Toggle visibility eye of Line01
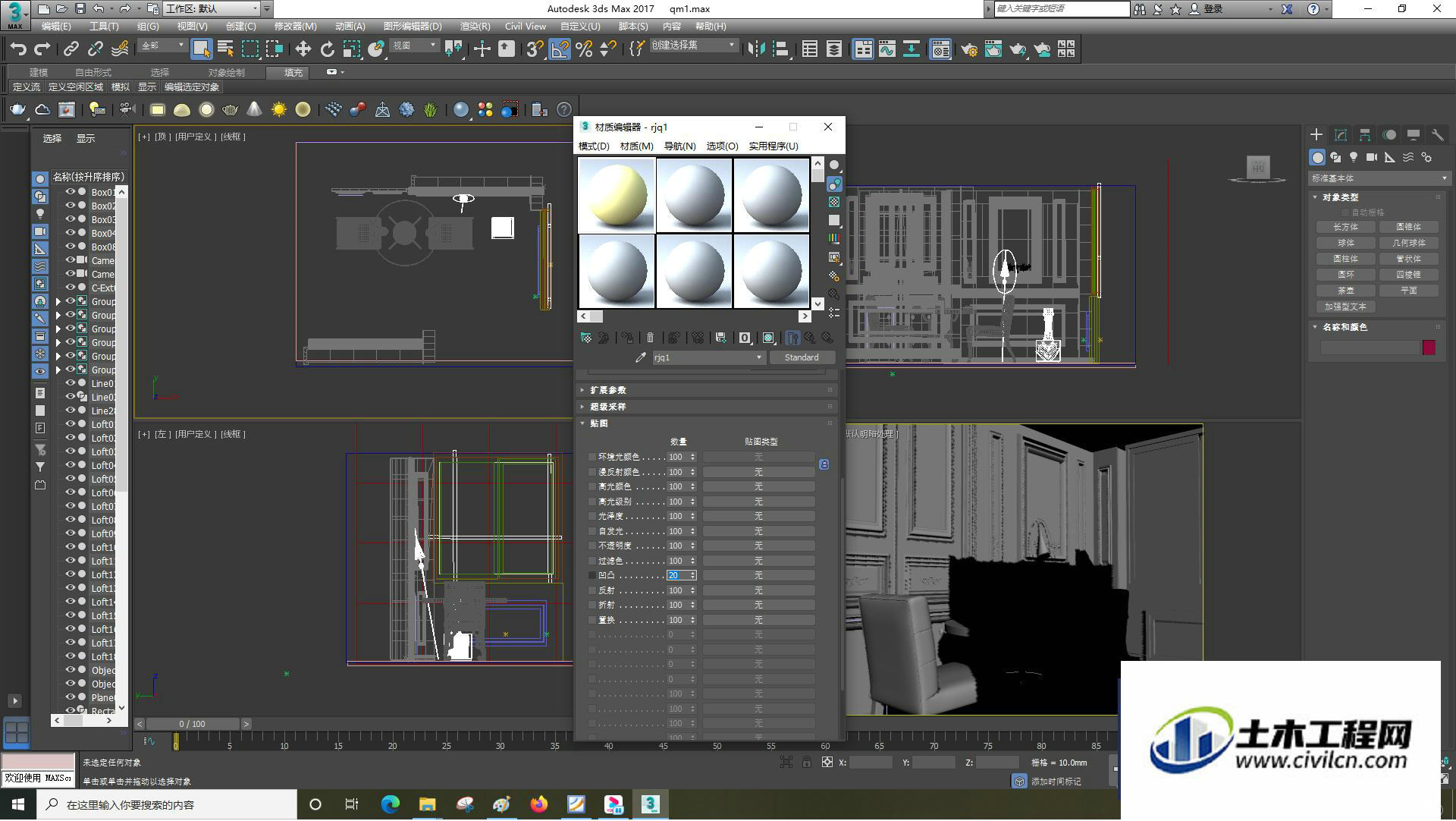The image size is (1456, 821). pos(71,384)
